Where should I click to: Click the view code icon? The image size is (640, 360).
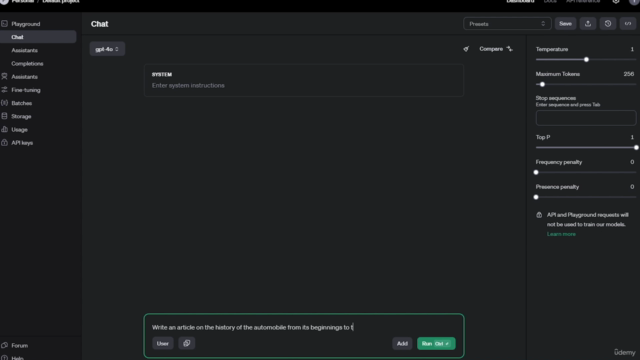[628, 24]
